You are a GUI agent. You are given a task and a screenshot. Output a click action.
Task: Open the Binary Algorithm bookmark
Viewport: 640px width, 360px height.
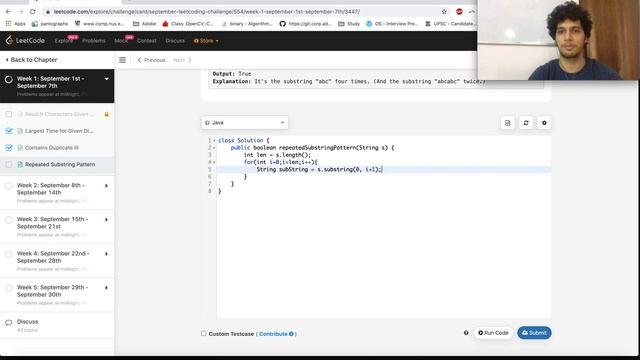[x=247, y=24]
